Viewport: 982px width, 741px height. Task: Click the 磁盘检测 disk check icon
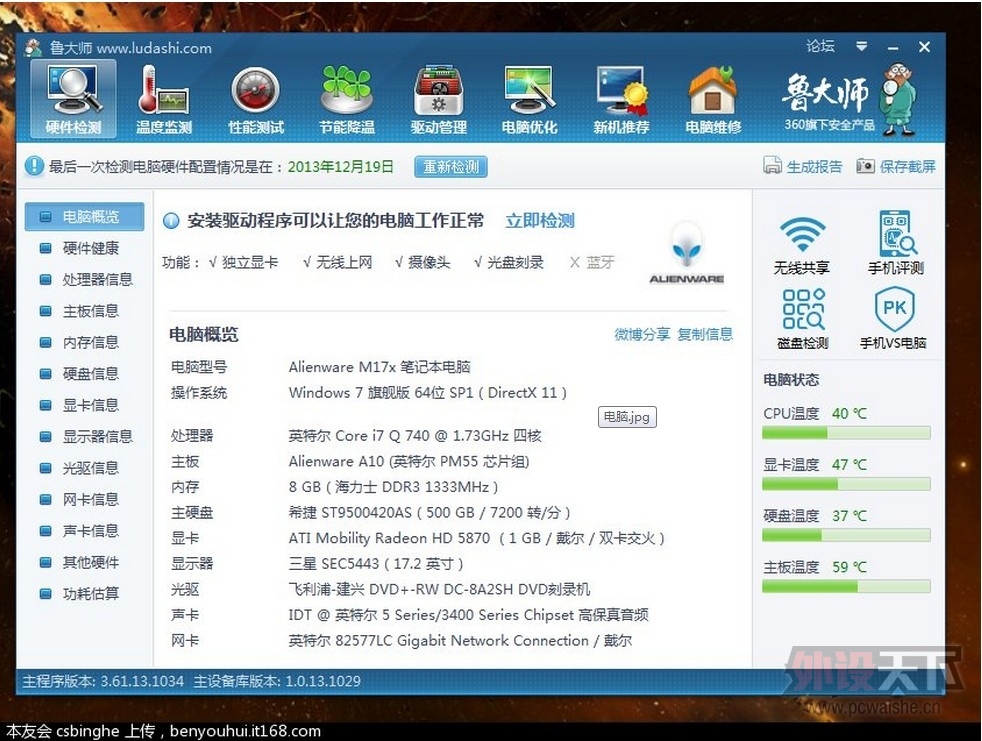(x=803, y=309)
